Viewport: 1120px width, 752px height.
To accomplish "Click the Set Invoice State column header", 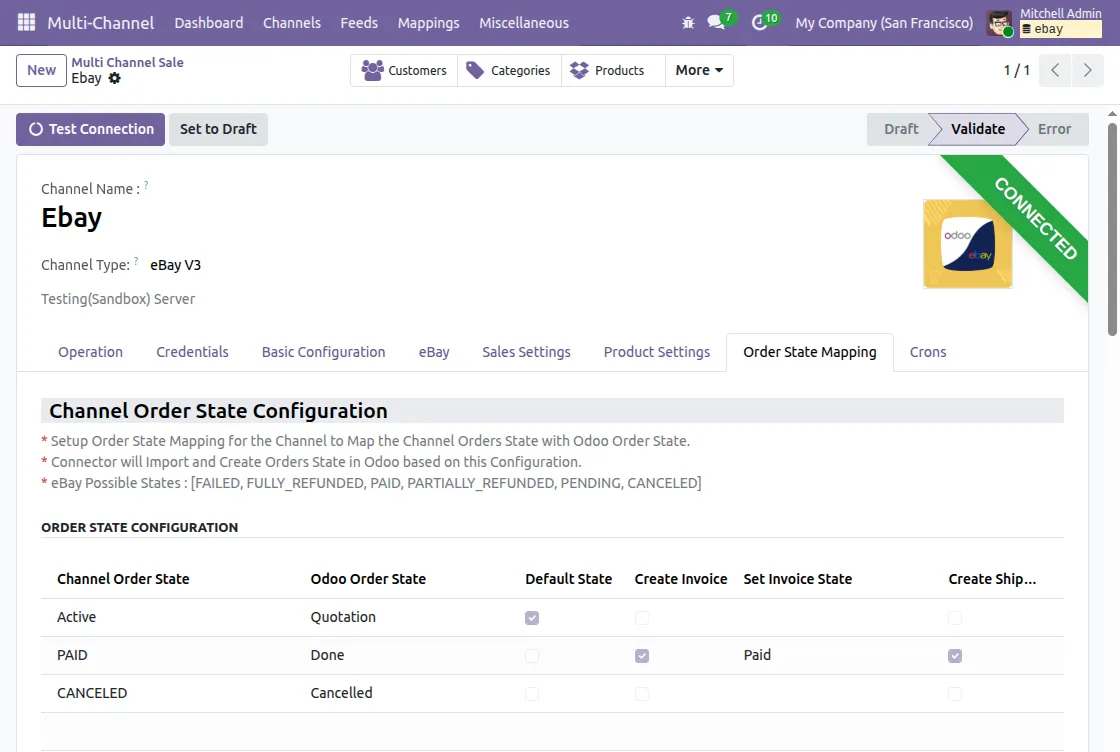I will [x=797, y=579].
